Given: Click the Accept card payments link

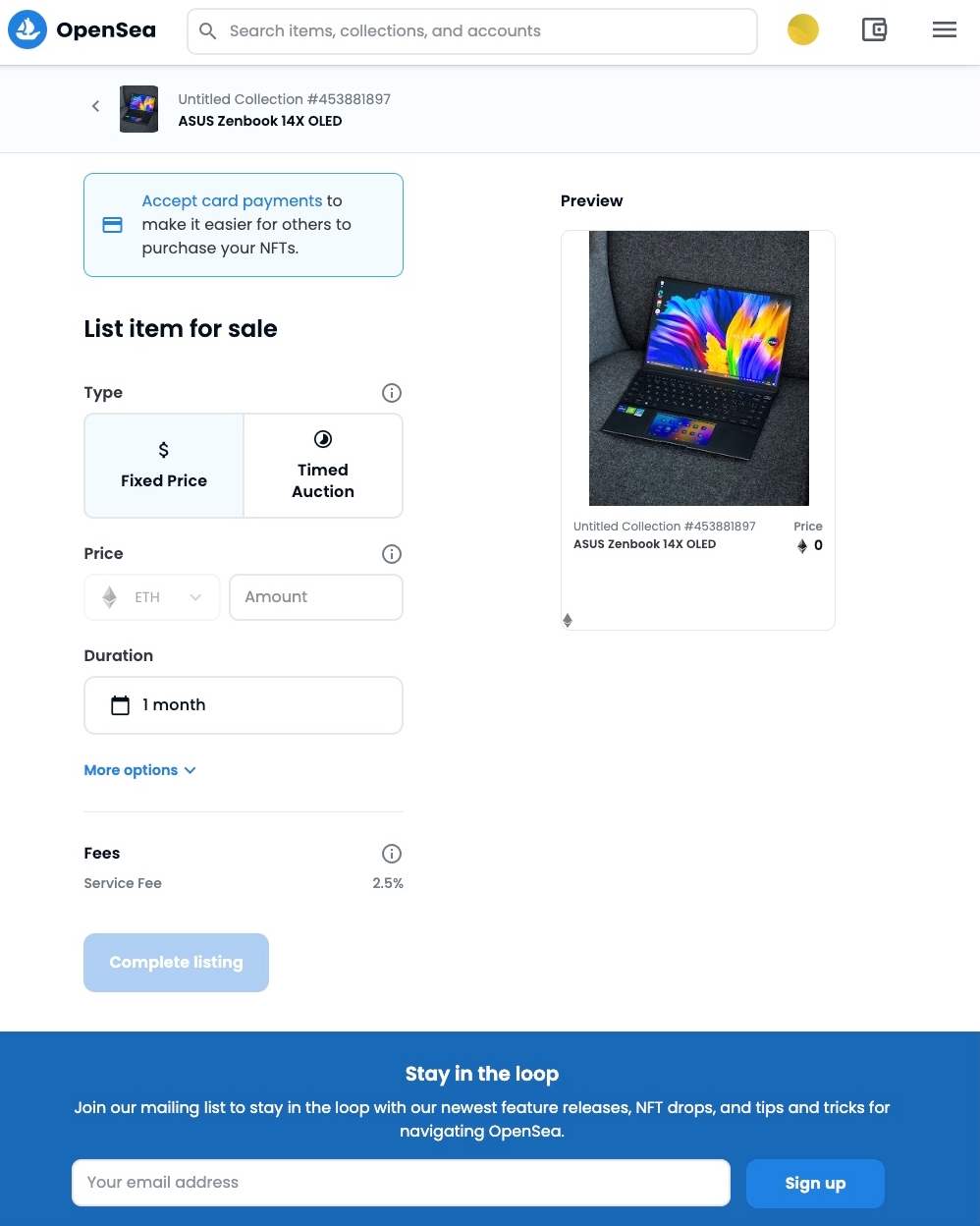Looking at the screenshot, I should point(232,200).
